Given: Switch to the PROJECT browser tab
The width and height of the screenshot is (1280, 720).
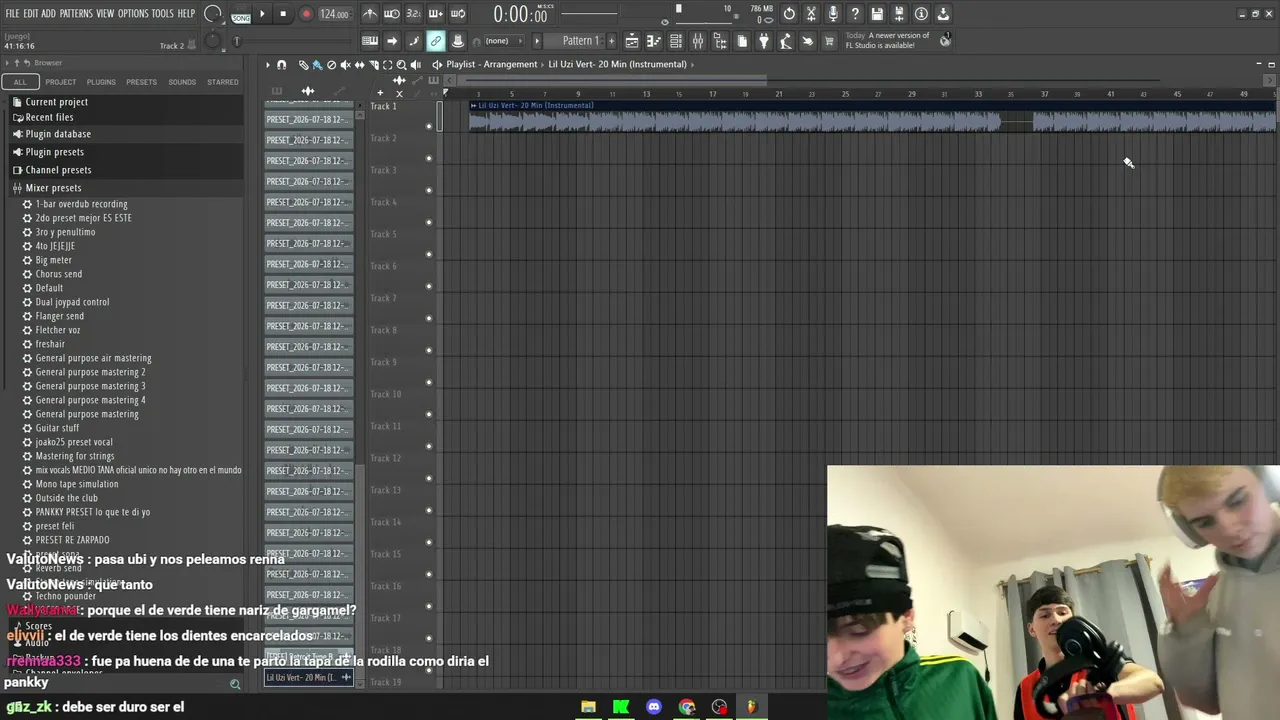Looking at the screenshot, I should pyautogui.click(x=60, y=82).
